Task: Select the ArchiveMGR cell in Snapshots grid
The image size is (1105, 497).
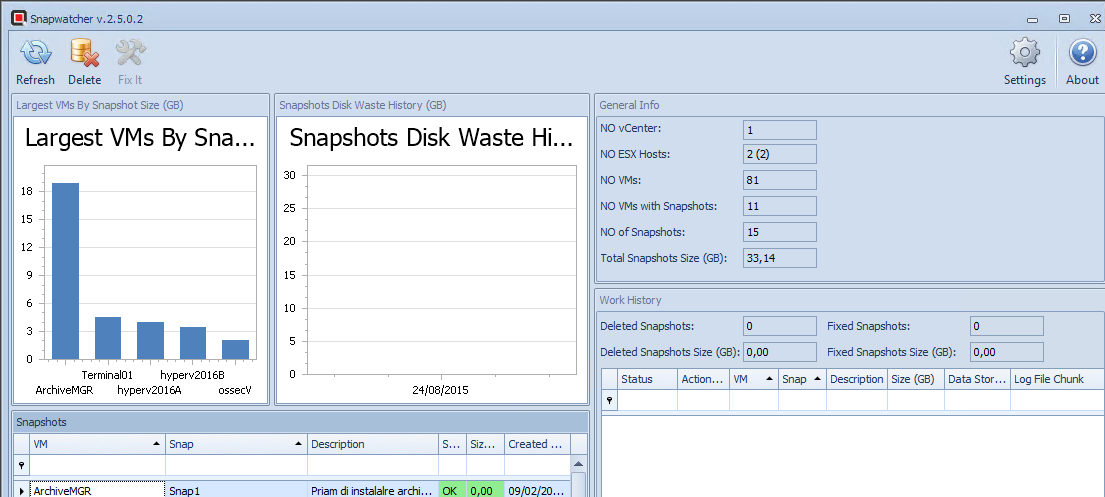Action: tap(97, 490)
